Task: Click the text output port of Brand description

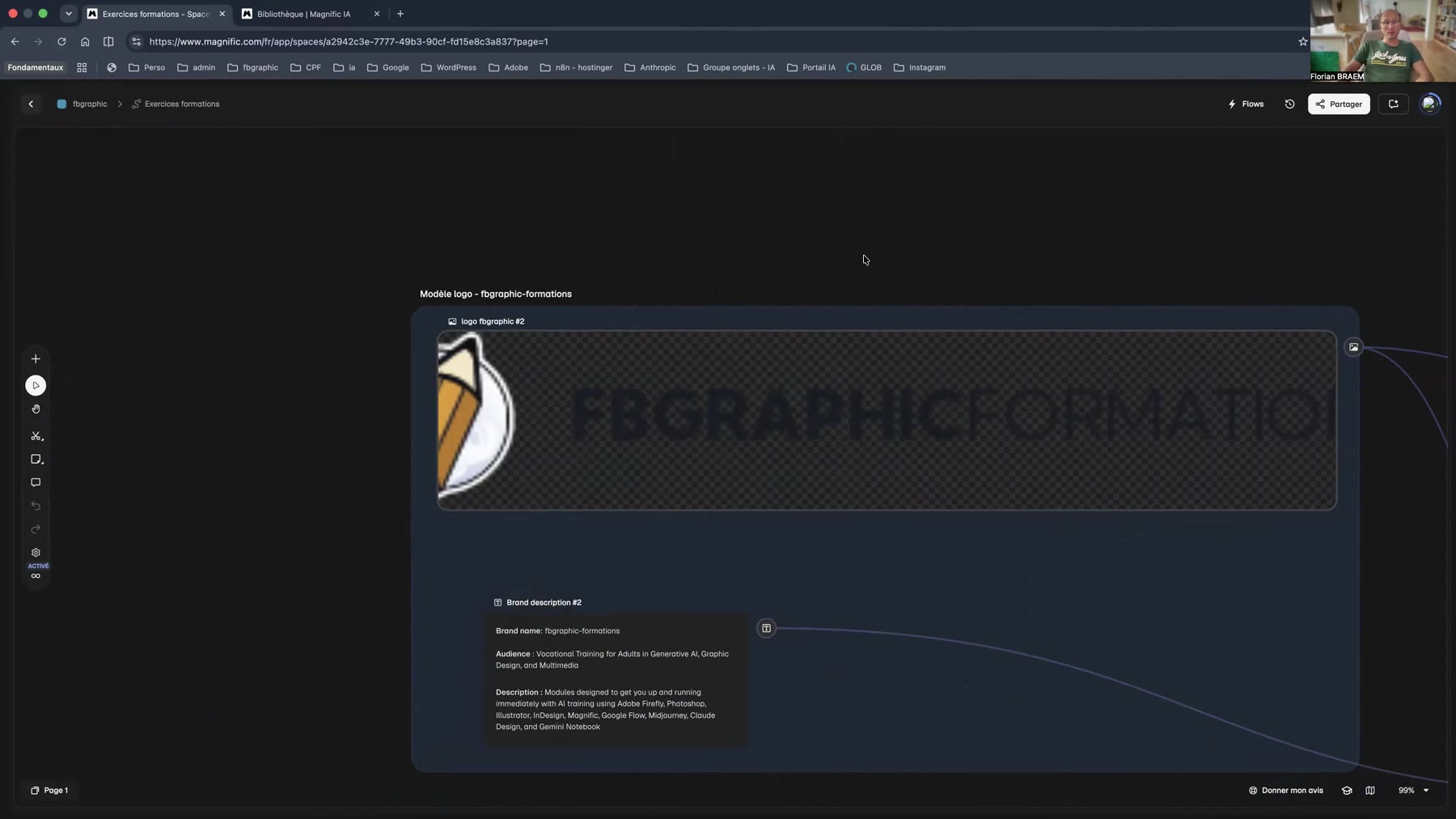Action: pyautogui.click(x=766, y=628)
